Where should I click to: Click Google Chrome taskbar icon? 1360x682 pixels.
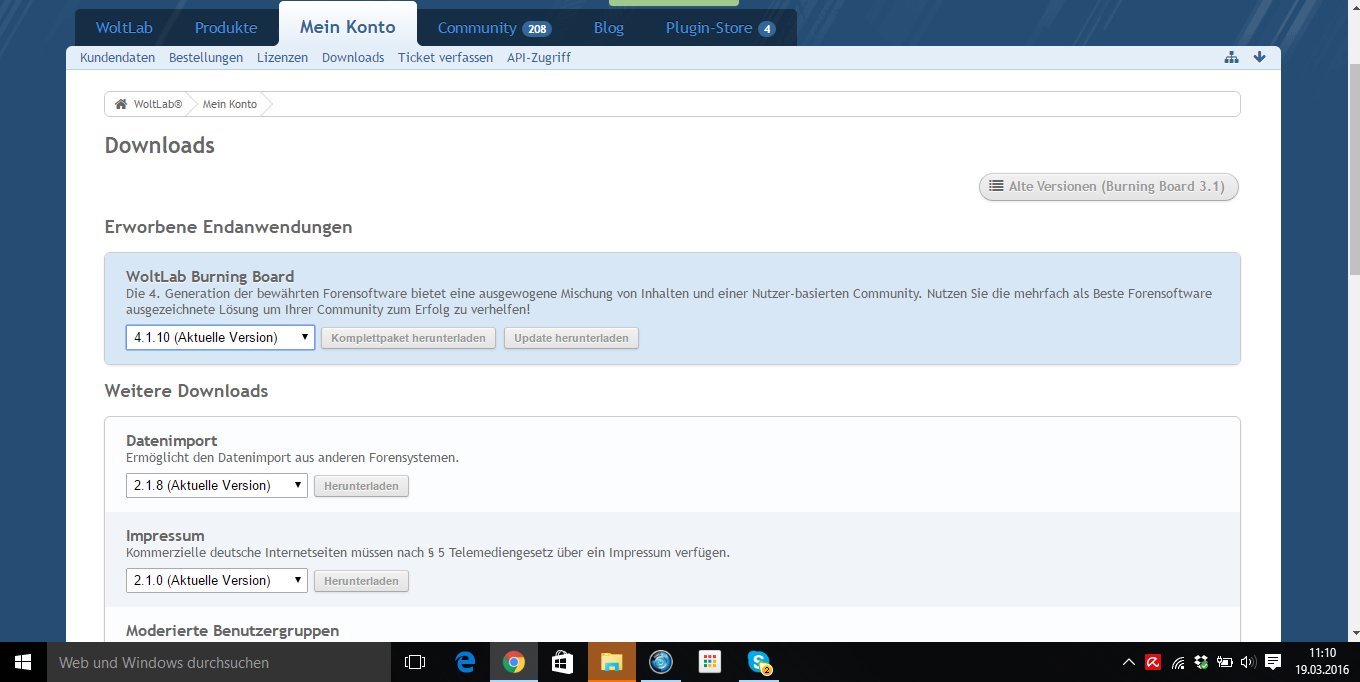pyautogui.click(x=514, y=662)
